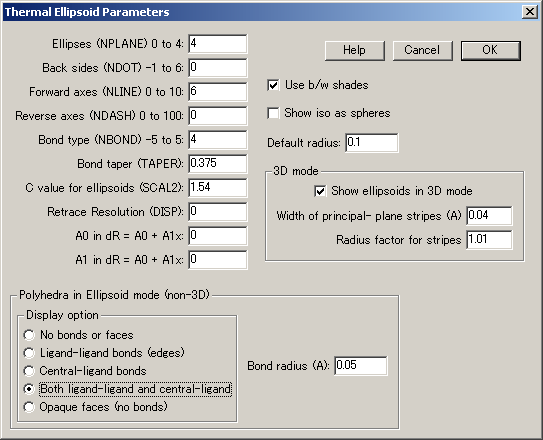The height and width of the screenshot is (440, 543).
Task: Edit the Forward axes (NLINE) value
Action: [x=218, y=92]
